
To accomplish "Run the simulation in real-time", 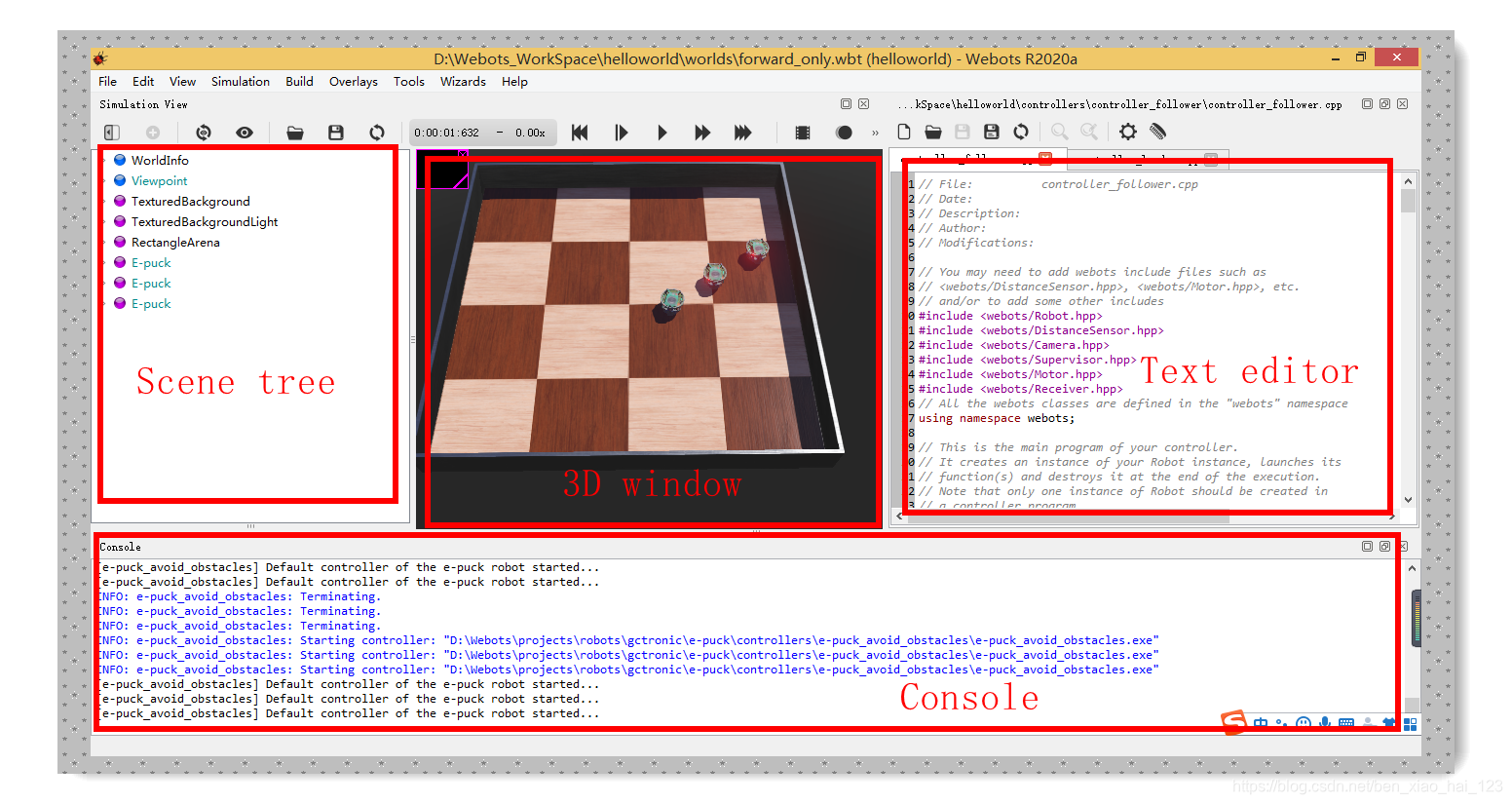I will [x=662, y=133].
